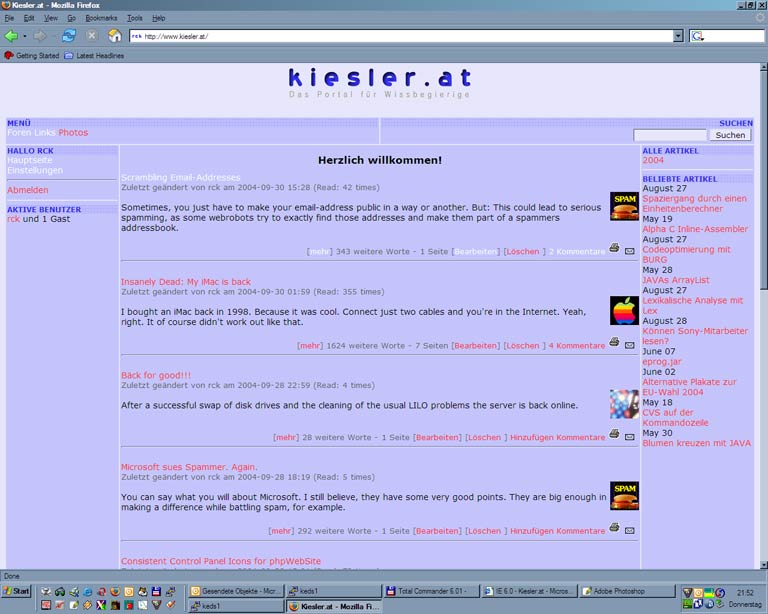
Task: Click email envelope icon for iMac article
Action: (629, 345)
